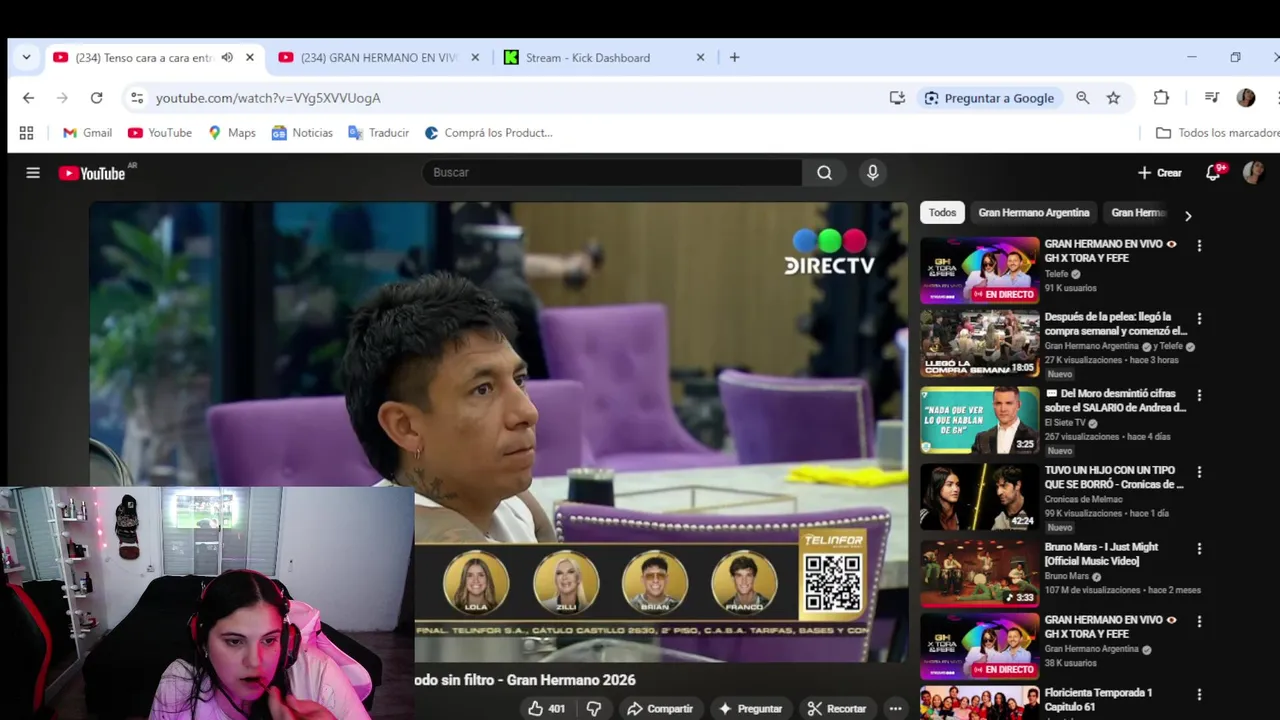The width and height of the screenshot is (1280, 720).
Task: Open Gmail bookmark
Action: pyautogui.click(x=87, y=132)
